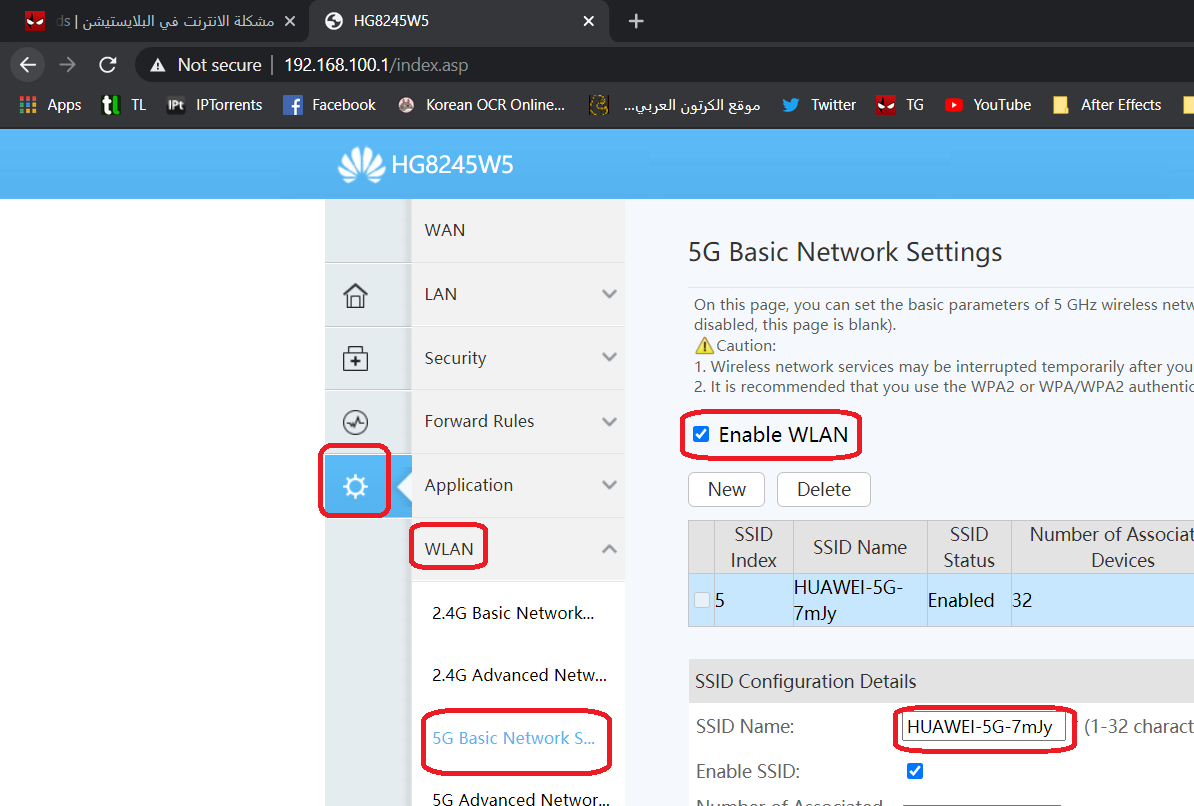The image size is (1194, 806).
Task: Expand the Application menu chevron
Action: 609,485
